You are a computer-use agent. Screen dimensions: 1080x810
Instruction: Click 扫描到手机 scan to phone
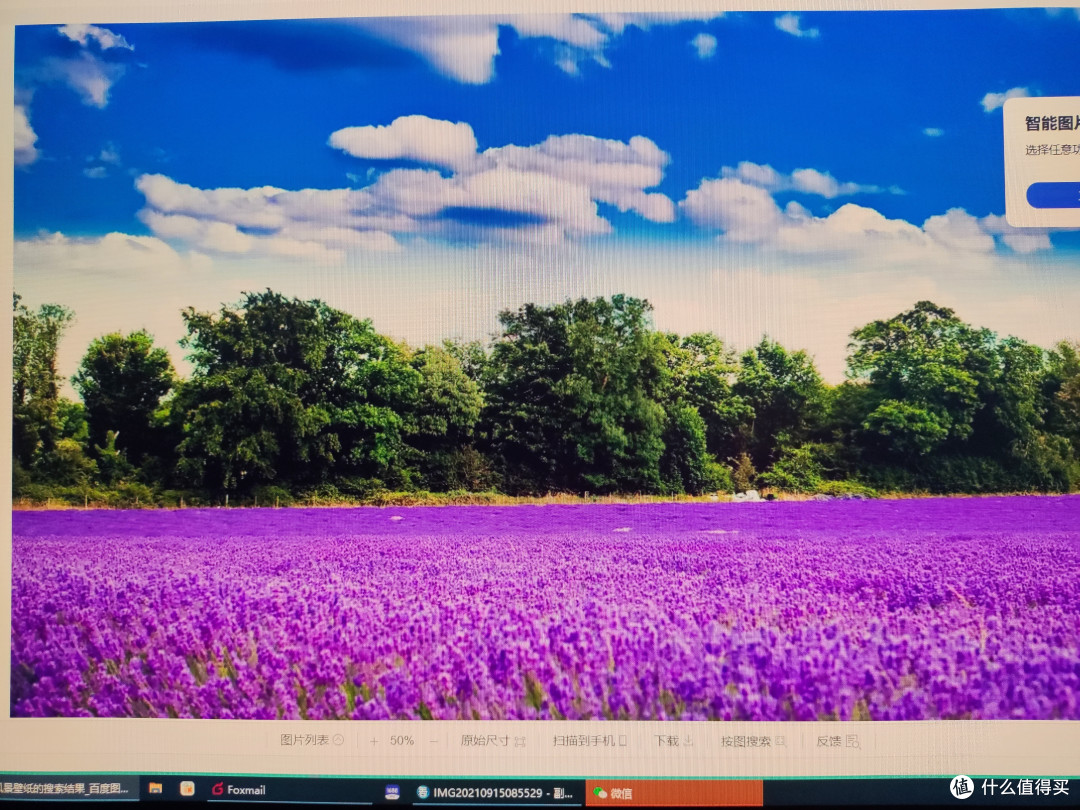point(589,741)
